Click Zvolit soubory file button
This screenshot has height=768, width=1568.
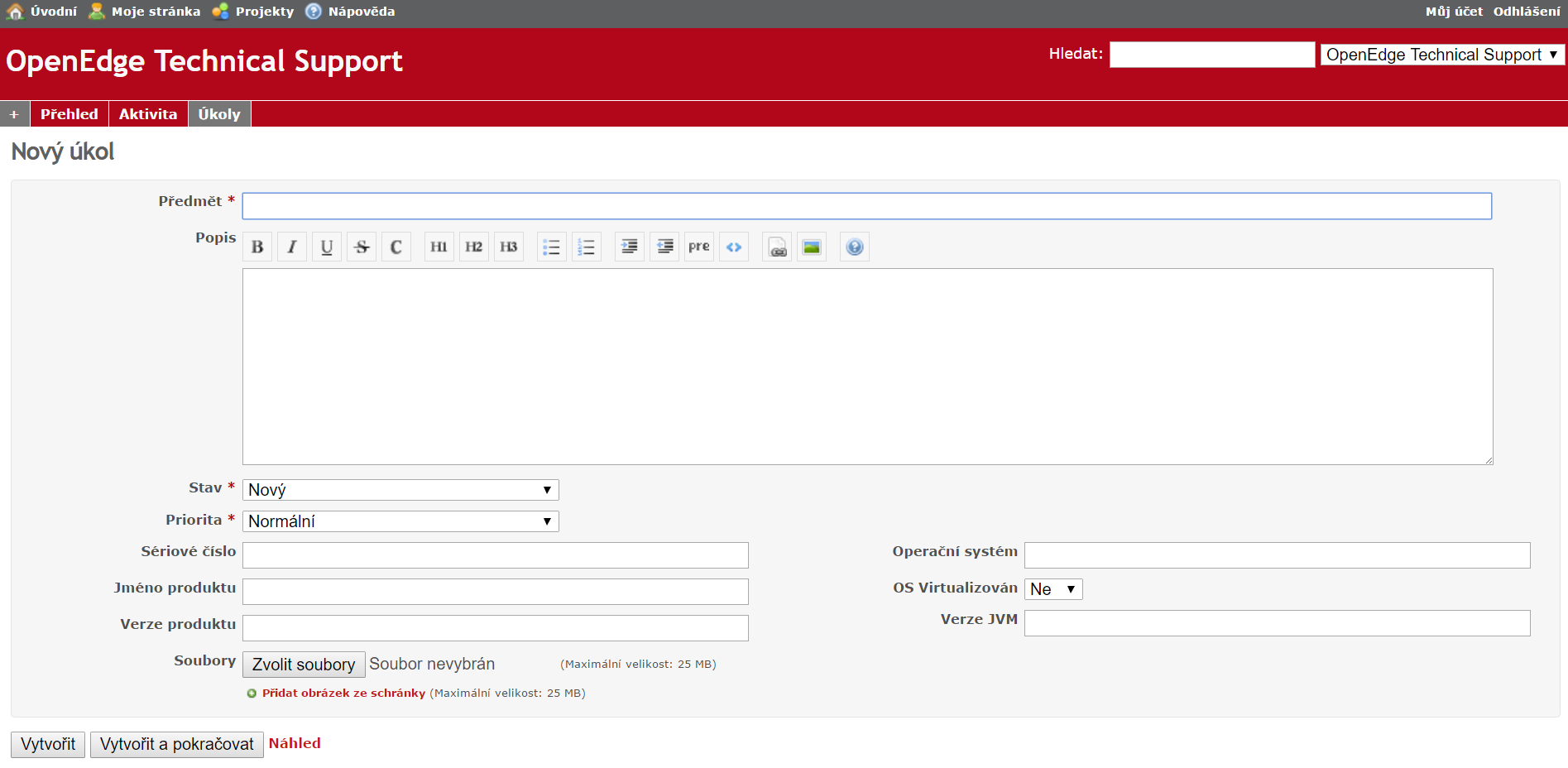coord(304,665)
